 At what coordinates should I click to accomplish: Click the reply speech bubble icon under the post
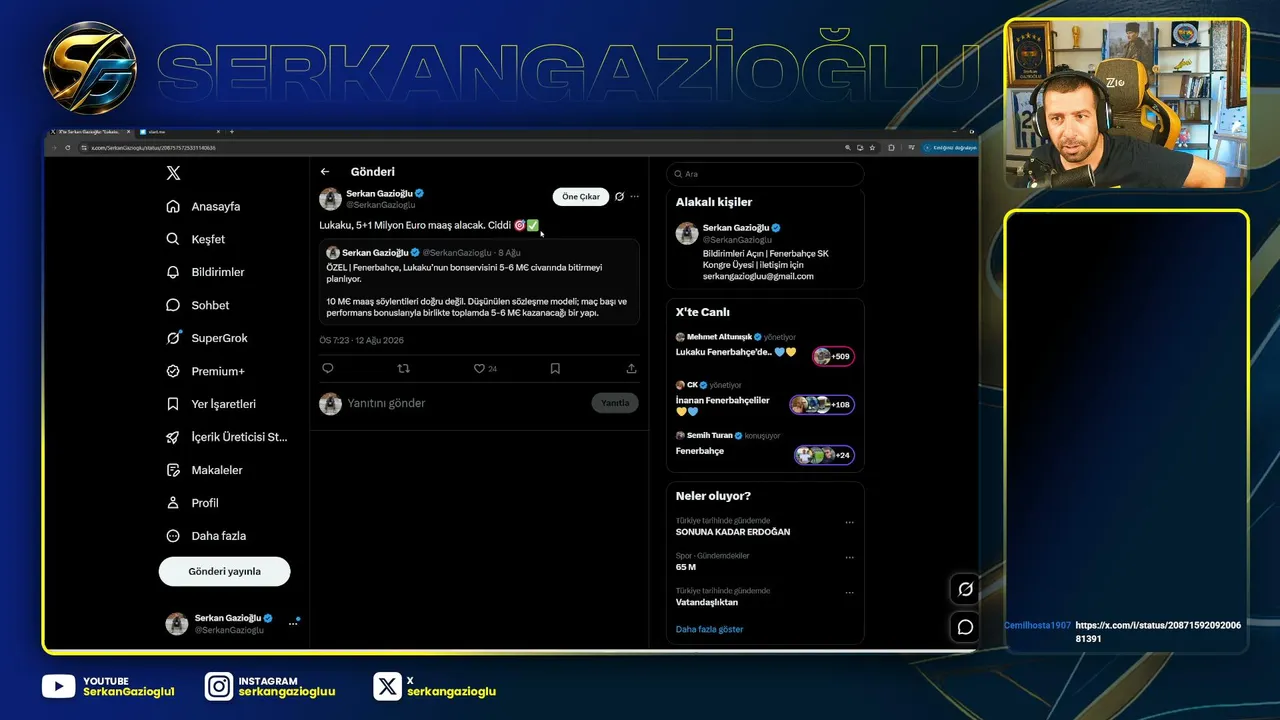(327, 368)
